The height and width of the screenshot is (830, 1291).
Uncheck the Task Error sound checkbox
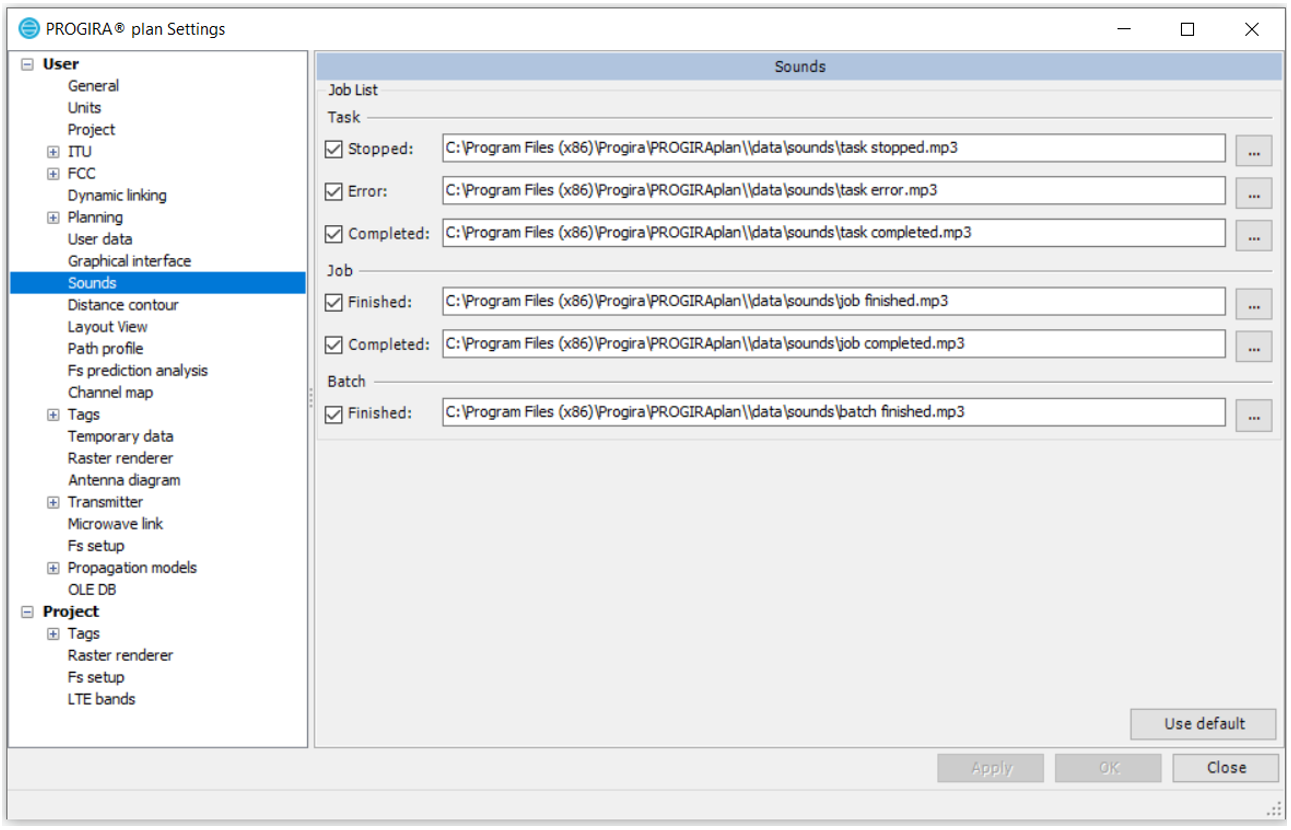[x=334, y=192]
